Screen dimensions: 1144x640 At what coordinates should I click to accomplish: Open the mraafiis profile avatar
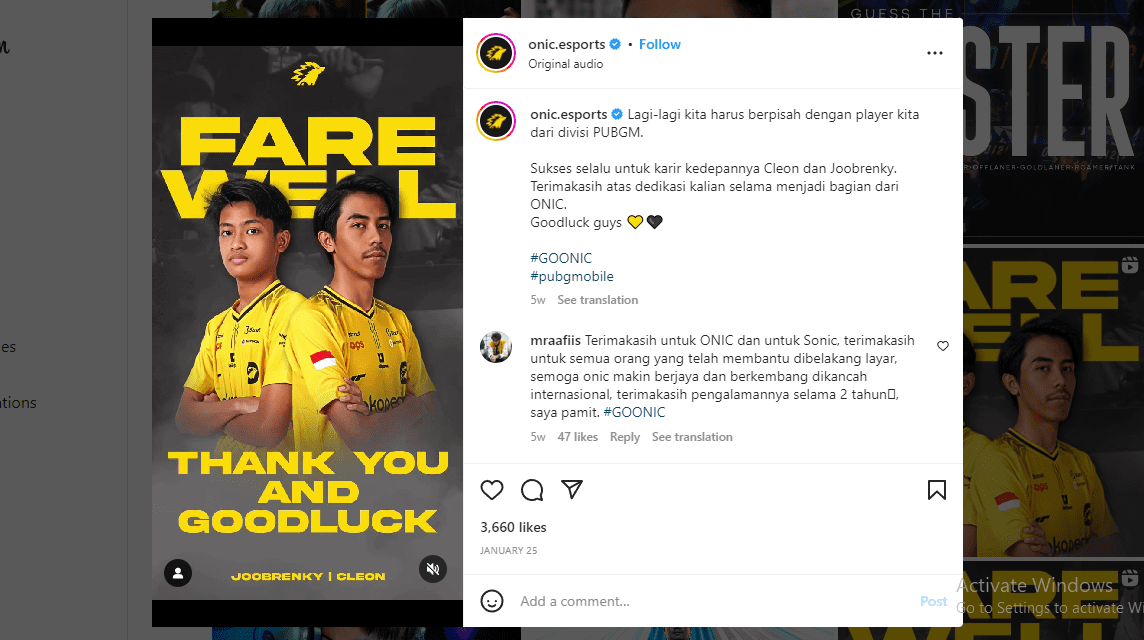click(496, 347)
